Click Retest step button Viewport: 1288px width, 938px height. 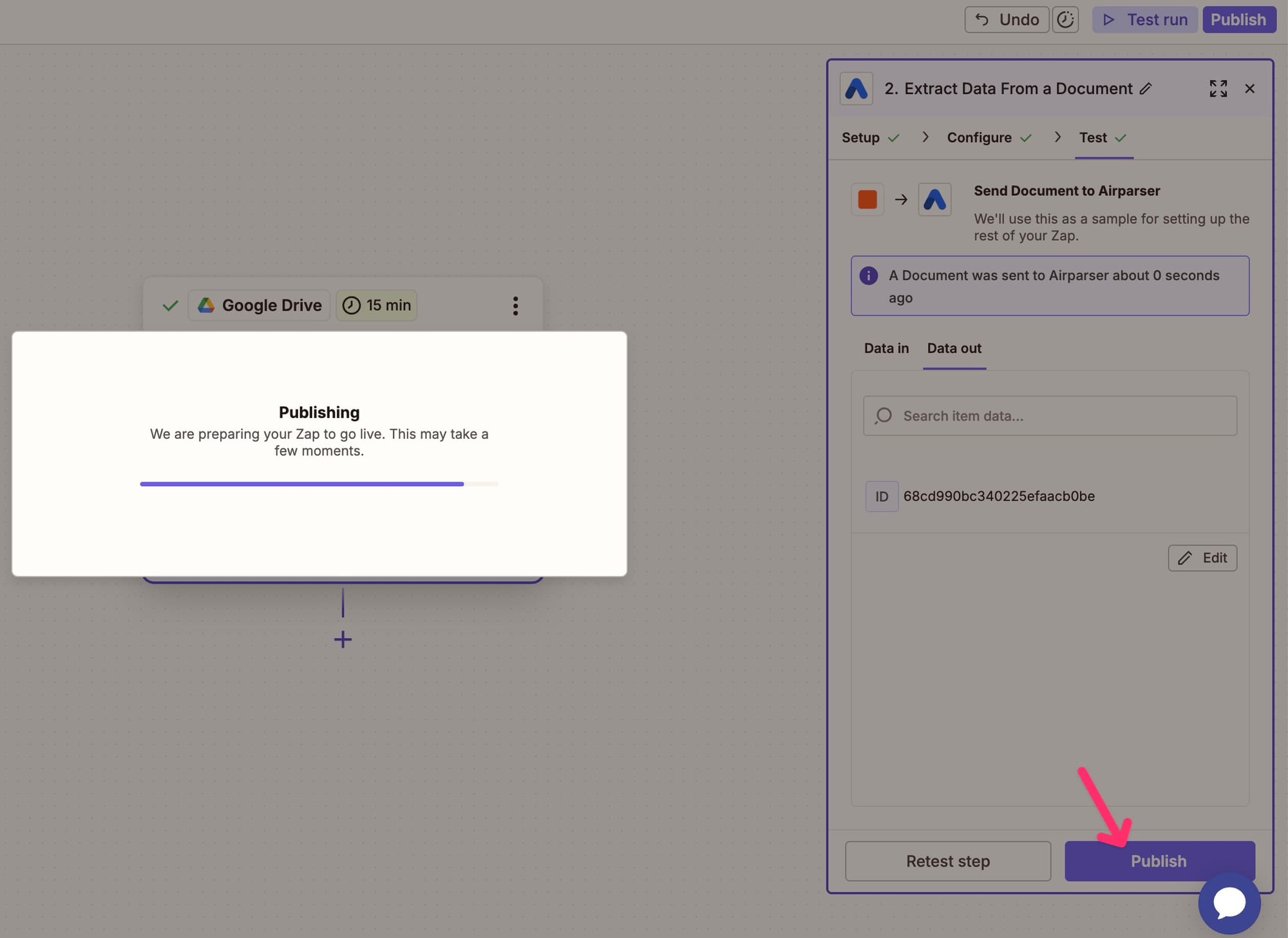(947, 861)
